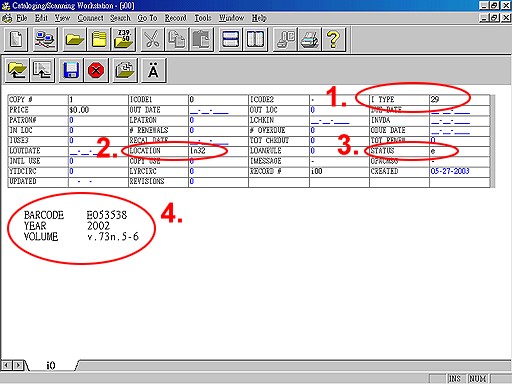Click the Connect to server computers icon
The image size is (512, 384).
point(45,39)
